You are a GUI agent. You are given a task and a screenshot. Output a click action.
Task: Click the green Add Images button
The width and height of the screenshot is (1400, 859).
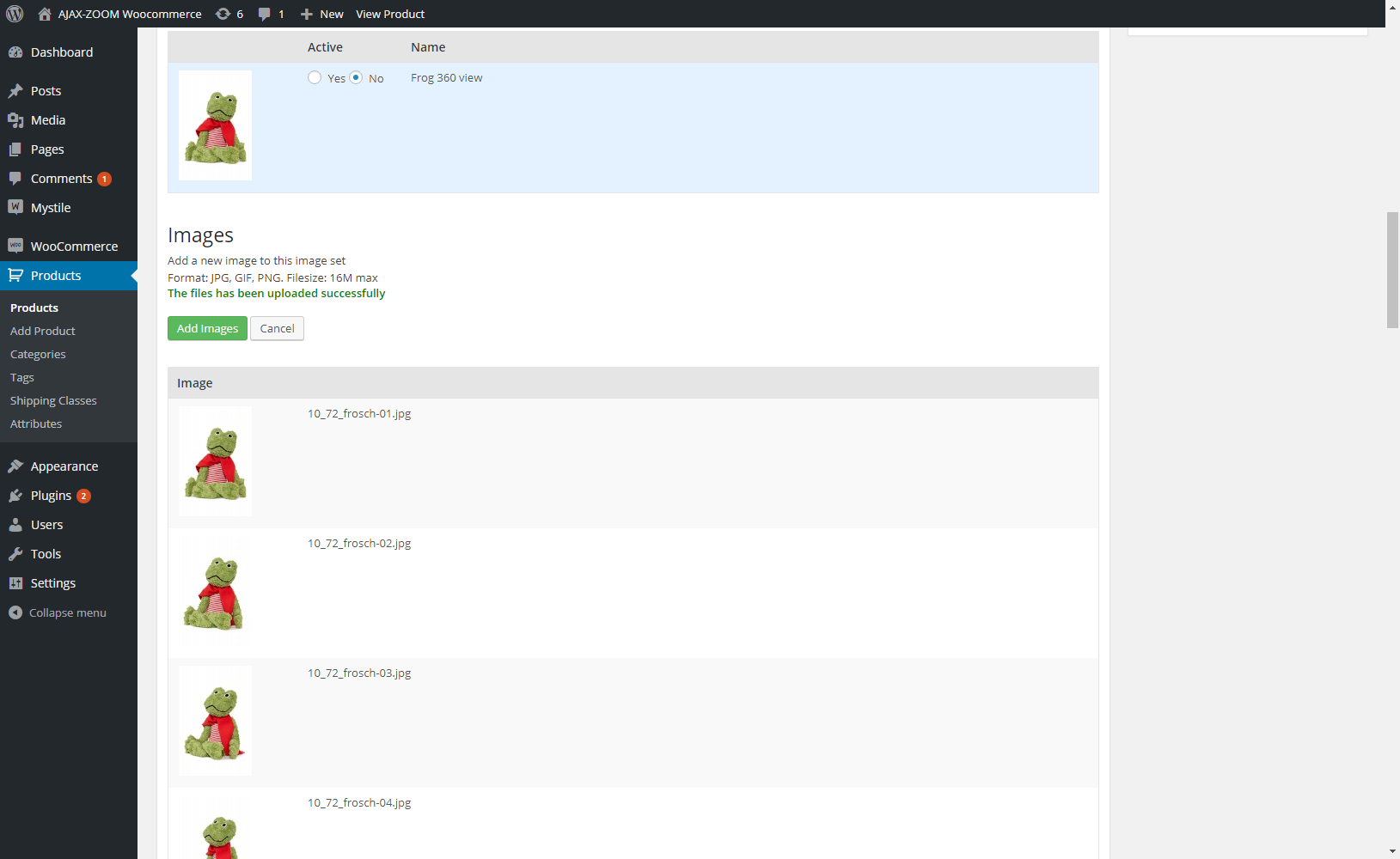[207, 328]
